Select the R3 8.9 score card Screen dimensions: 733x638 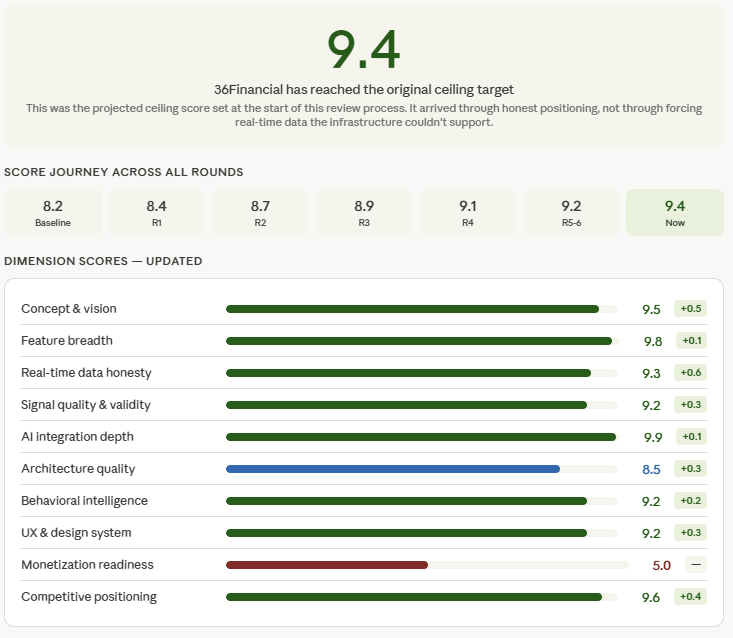pyautogui.click(x=364, y=212)
